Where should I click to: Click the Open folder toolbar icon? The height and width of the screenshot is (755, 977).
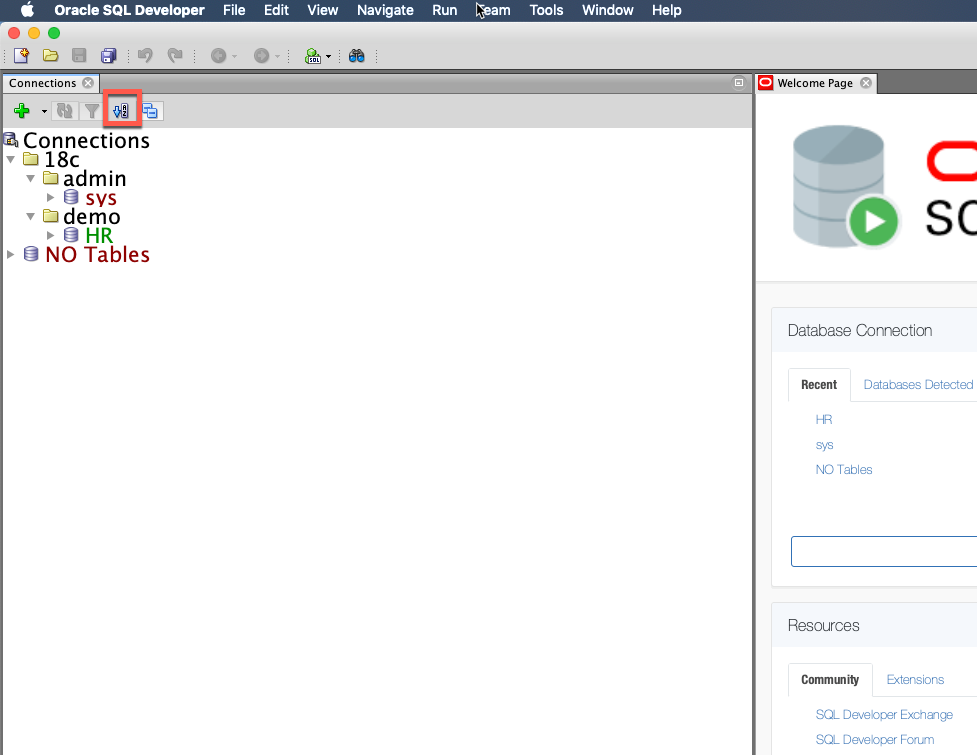click(50, 56)
